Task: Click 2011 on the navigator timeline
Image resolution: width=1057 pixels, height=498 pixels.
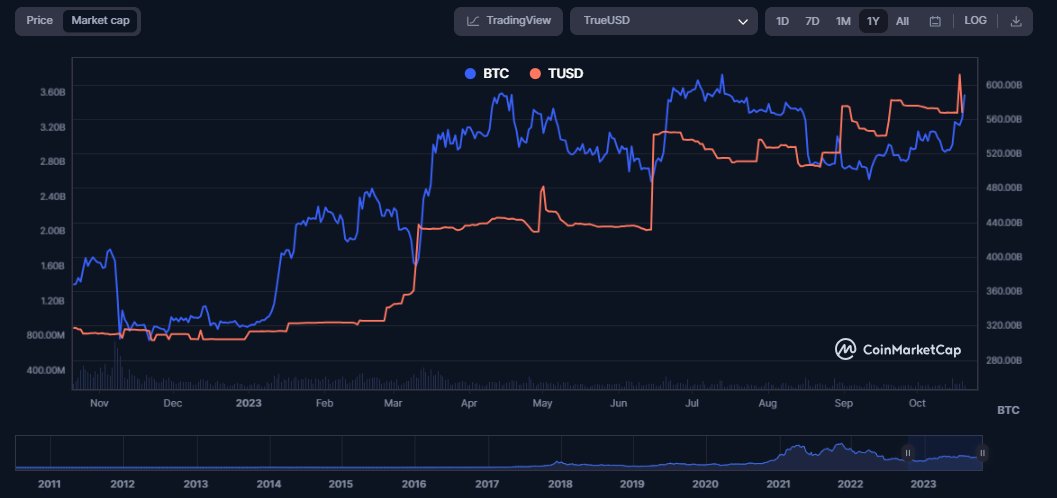Action: click(49, 484)
